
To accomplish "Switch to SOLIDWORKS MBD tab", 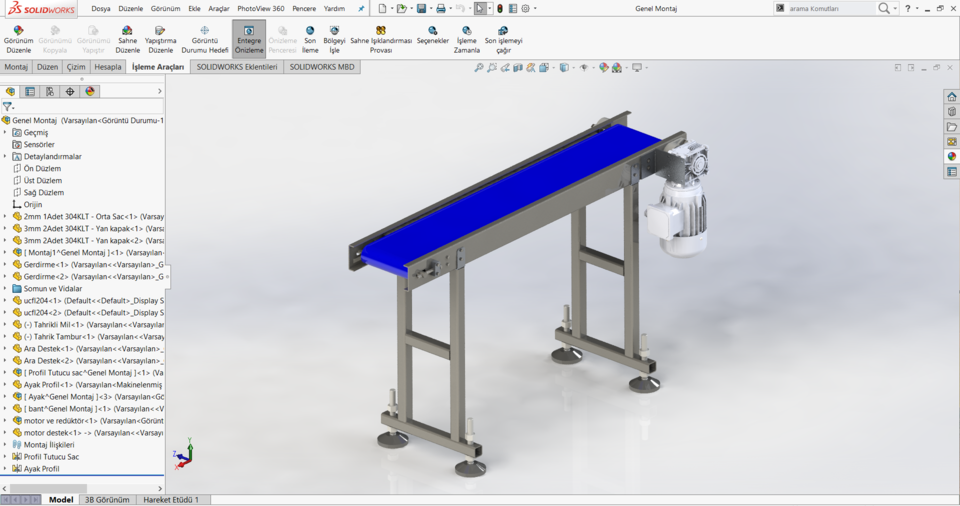I will (322, 67).
